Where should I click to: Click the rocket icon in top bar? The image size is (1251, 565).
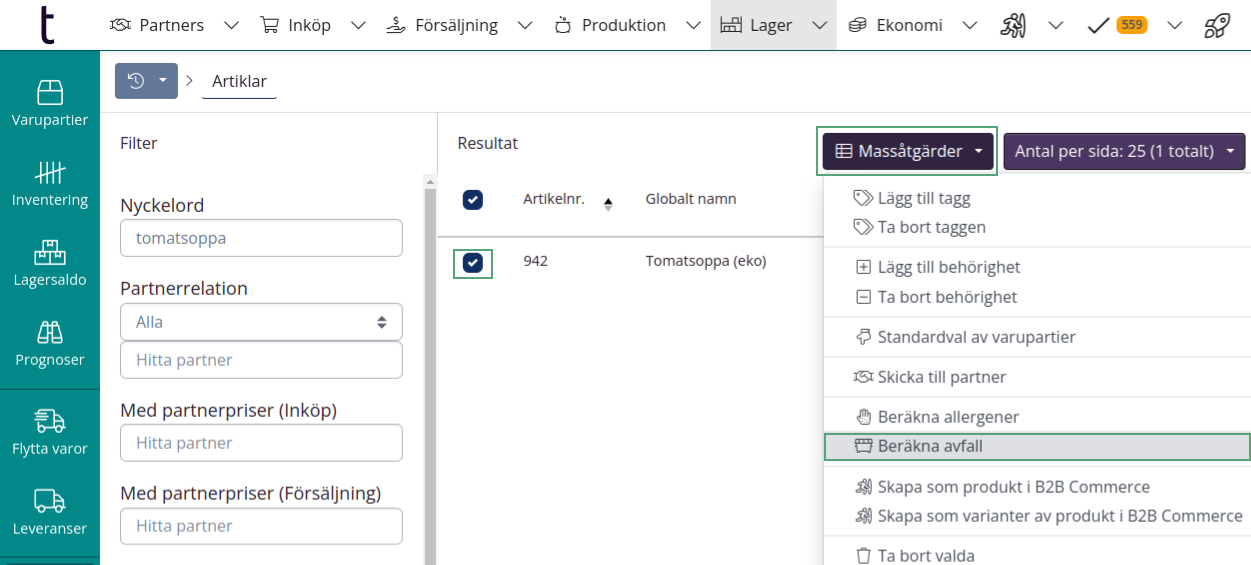click(x=1216, y=25)
